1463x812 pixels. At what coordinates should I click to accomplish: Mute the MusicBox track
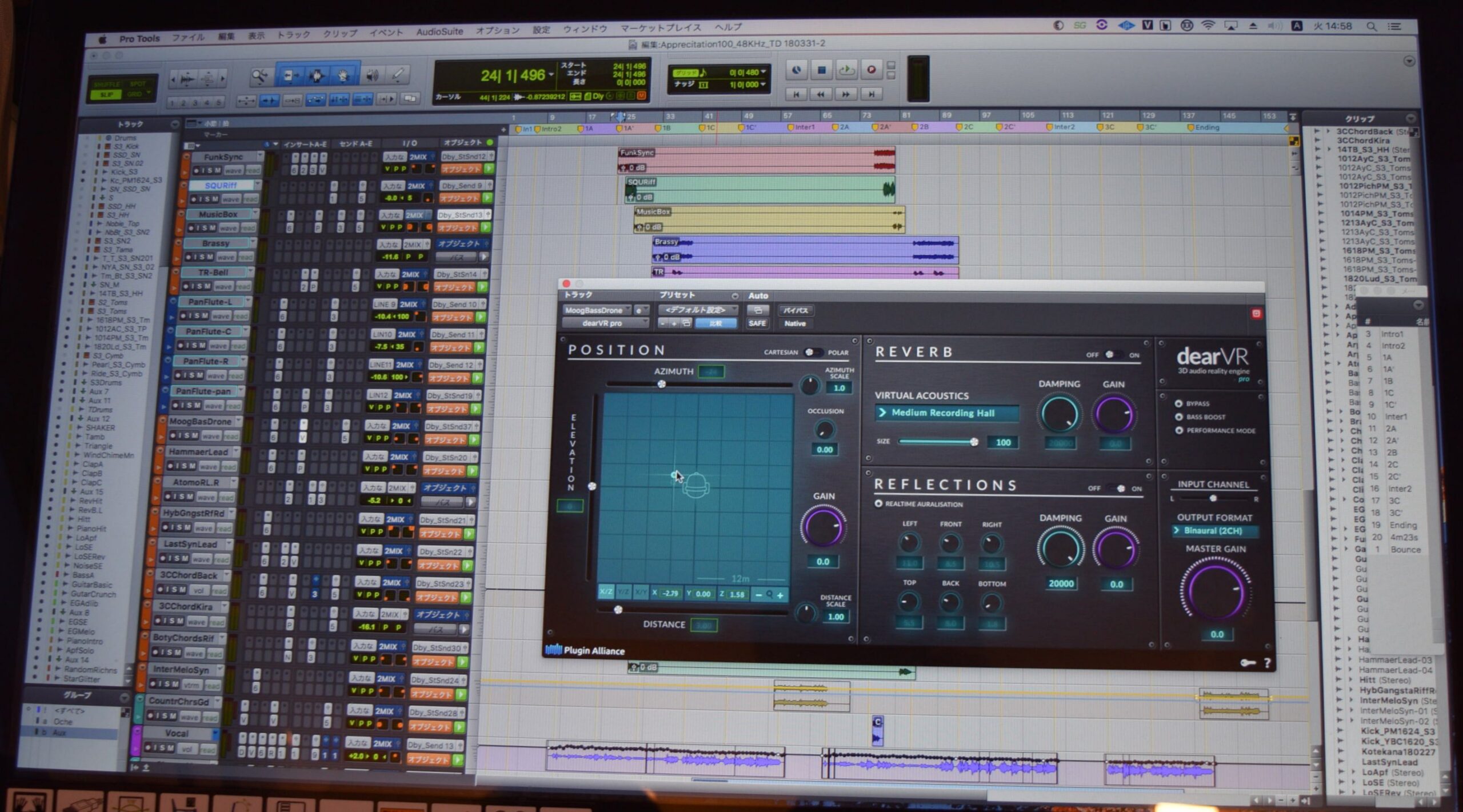point(214,228)
